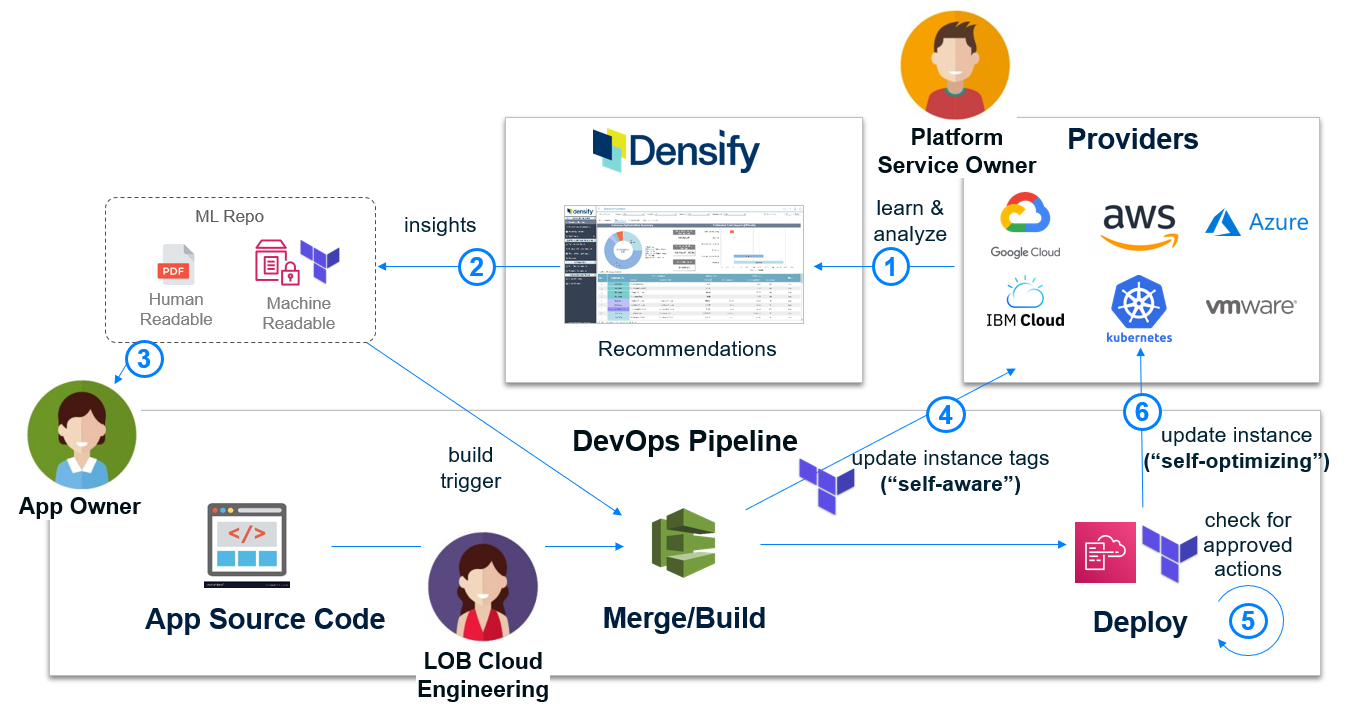
Task: Select the App Owner avatar
Action: tap(82, 435)
